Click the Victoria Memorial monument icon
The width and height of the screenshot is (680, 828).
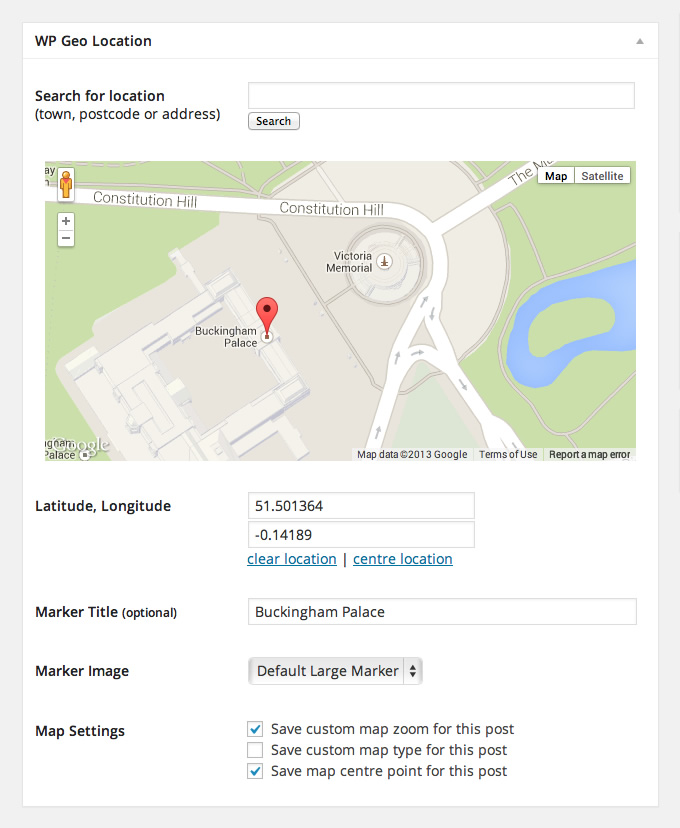point(385,261)
